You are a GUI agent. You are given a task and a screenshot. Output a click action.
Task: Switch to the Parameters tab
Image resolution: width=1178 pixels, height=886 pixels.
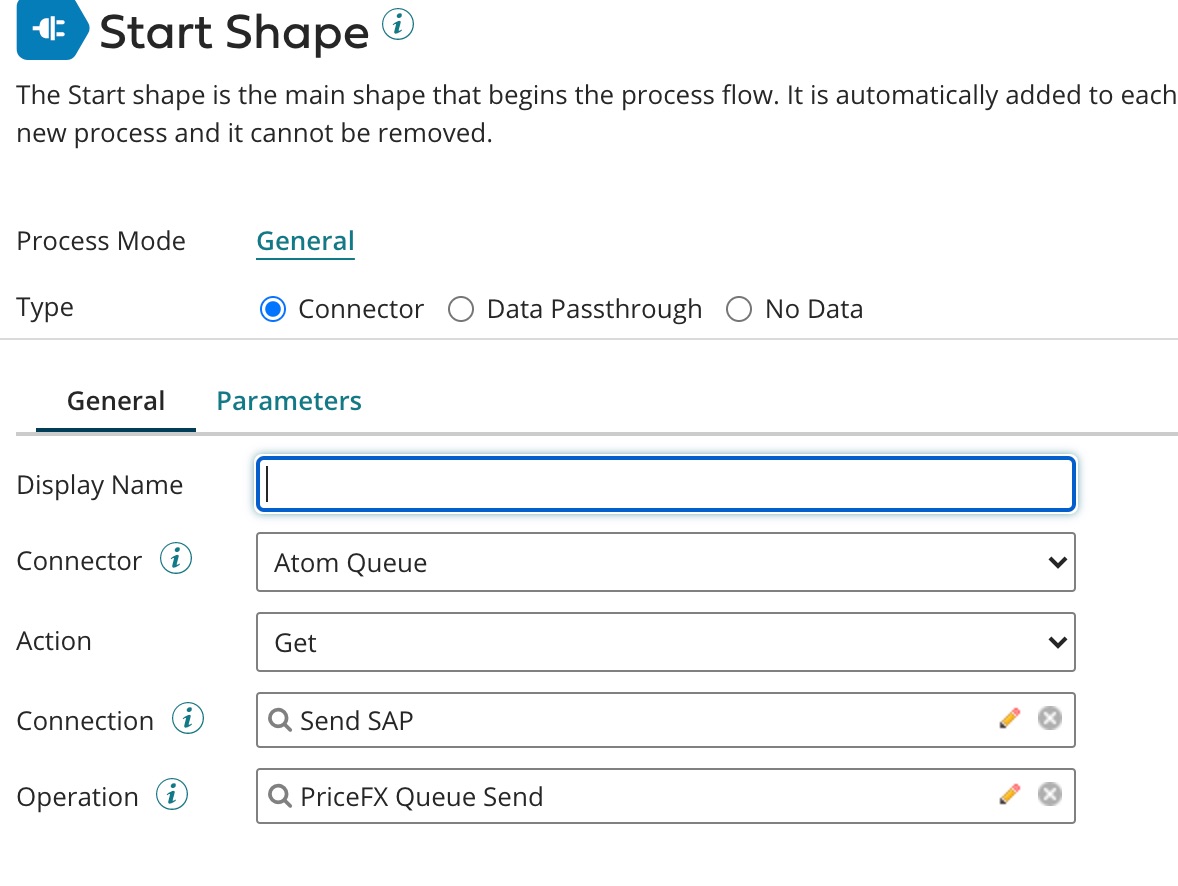[x=289, y=401]
